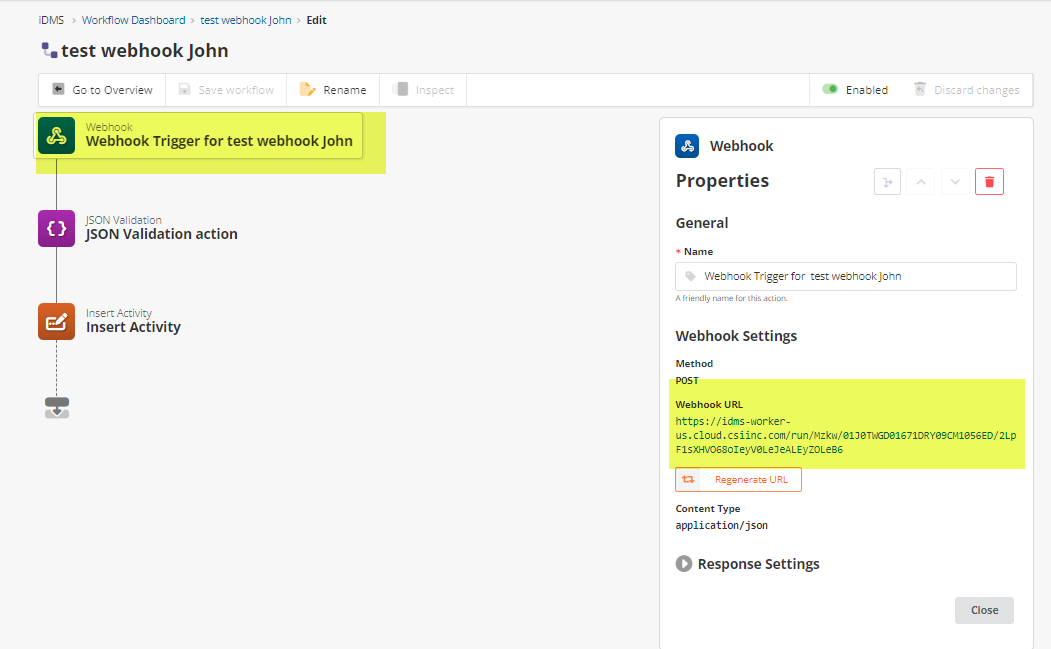
Task: Expand the Response Settings section
Action: coord(684,564)
